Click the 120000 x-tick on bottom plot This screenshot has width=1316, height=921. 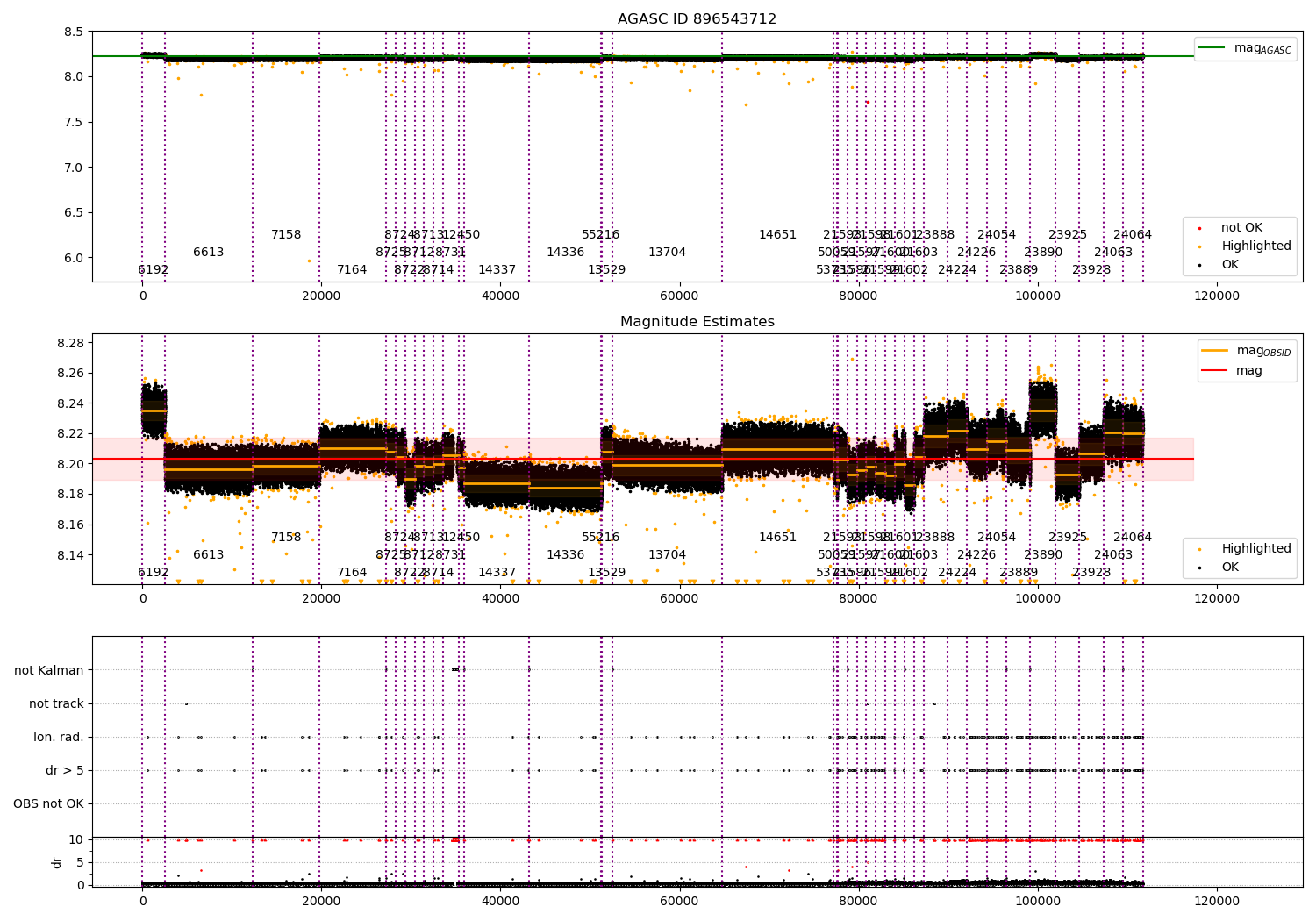pos(1217,901)
